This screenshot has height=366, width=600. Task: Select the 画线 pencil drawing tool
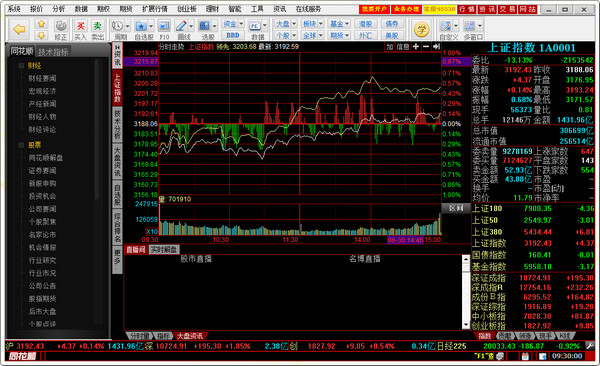[181, 26]
